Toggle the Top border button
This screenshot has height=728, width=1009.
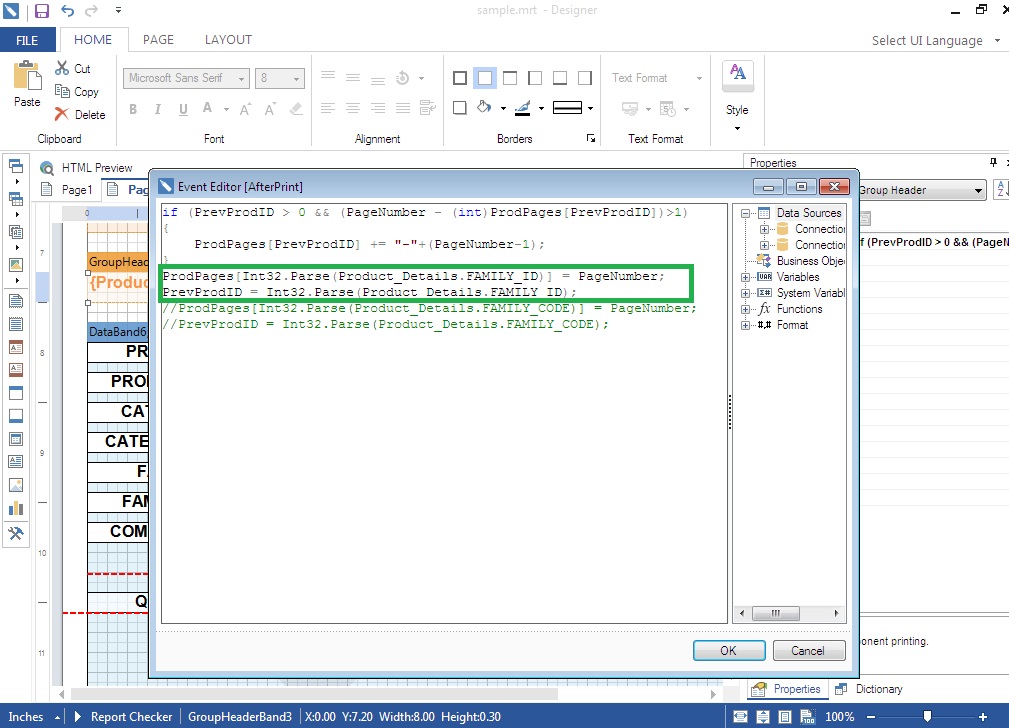point(510,78)
